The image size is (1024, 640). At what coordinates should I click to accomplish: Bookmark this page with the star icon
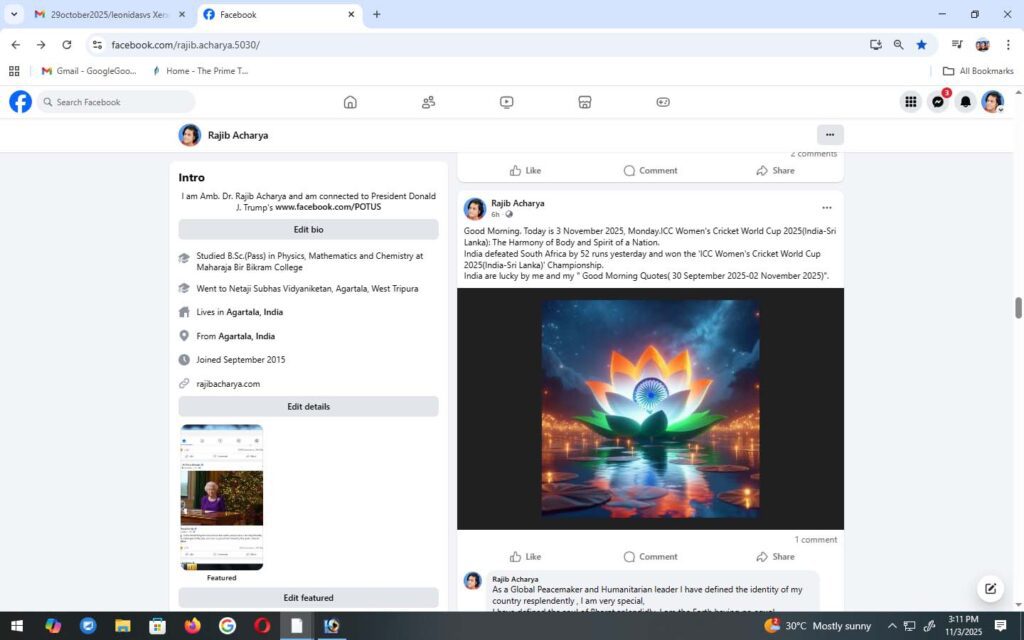coord(921,45)
